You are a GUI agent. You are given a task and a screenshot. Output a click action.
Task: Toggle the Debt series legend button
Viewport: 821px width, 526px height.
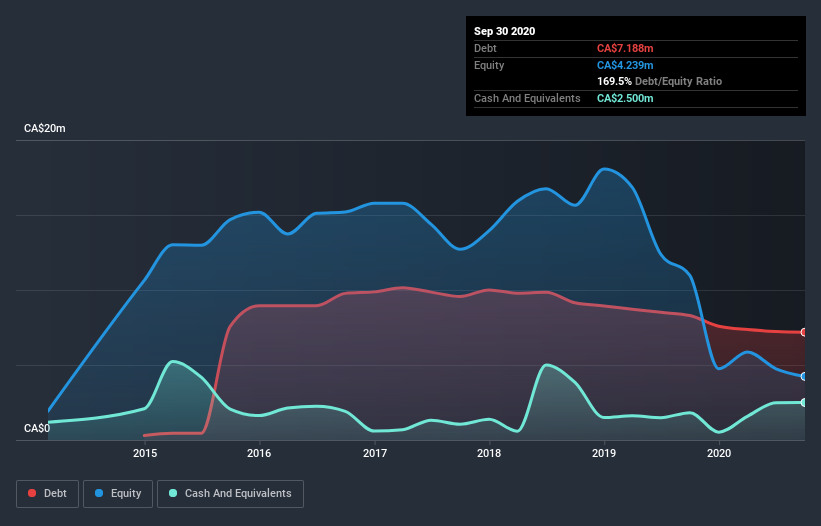(x=47, y=494)
